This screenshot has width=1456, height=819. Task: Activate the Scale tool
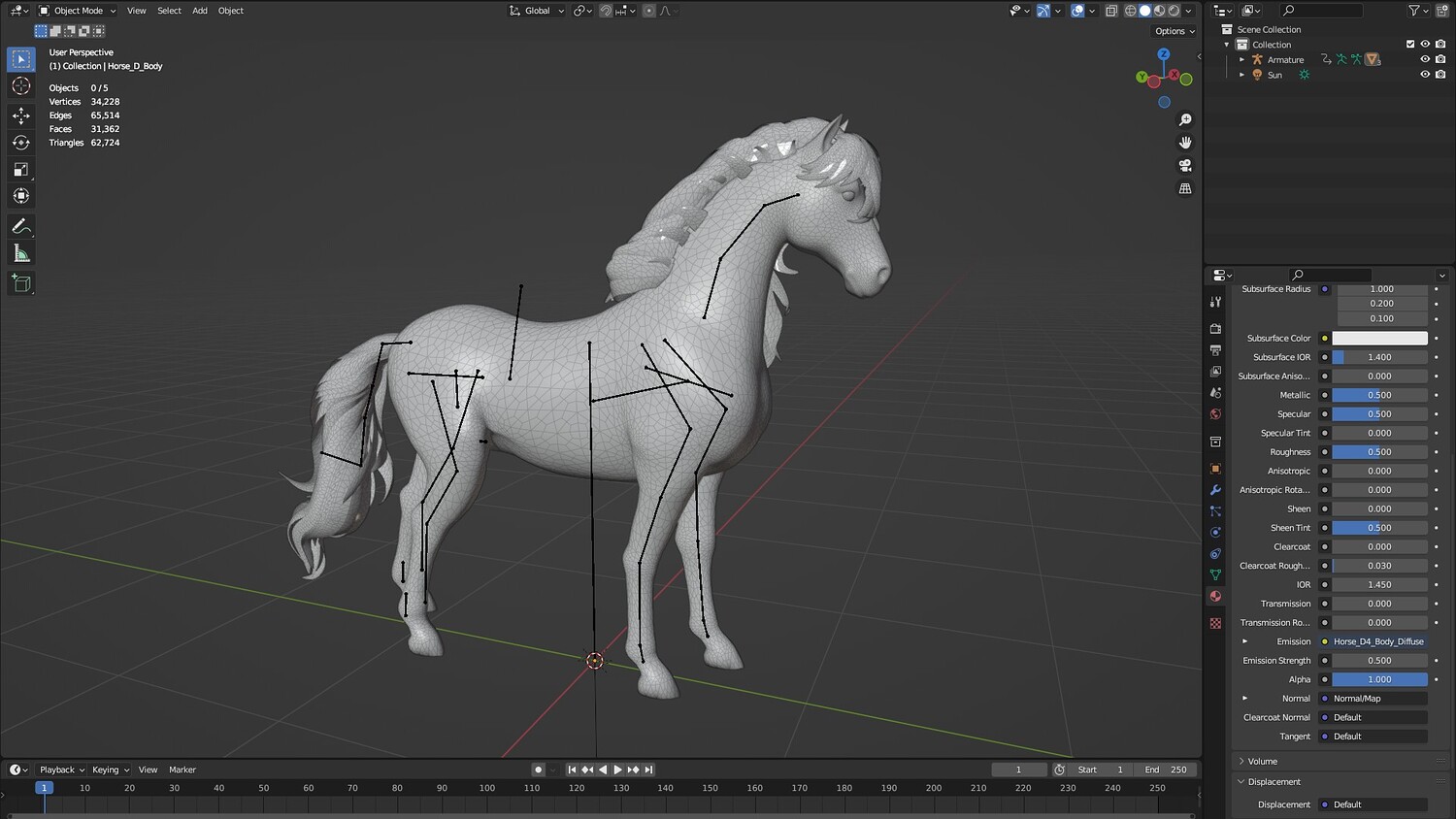tap(20, 170)
